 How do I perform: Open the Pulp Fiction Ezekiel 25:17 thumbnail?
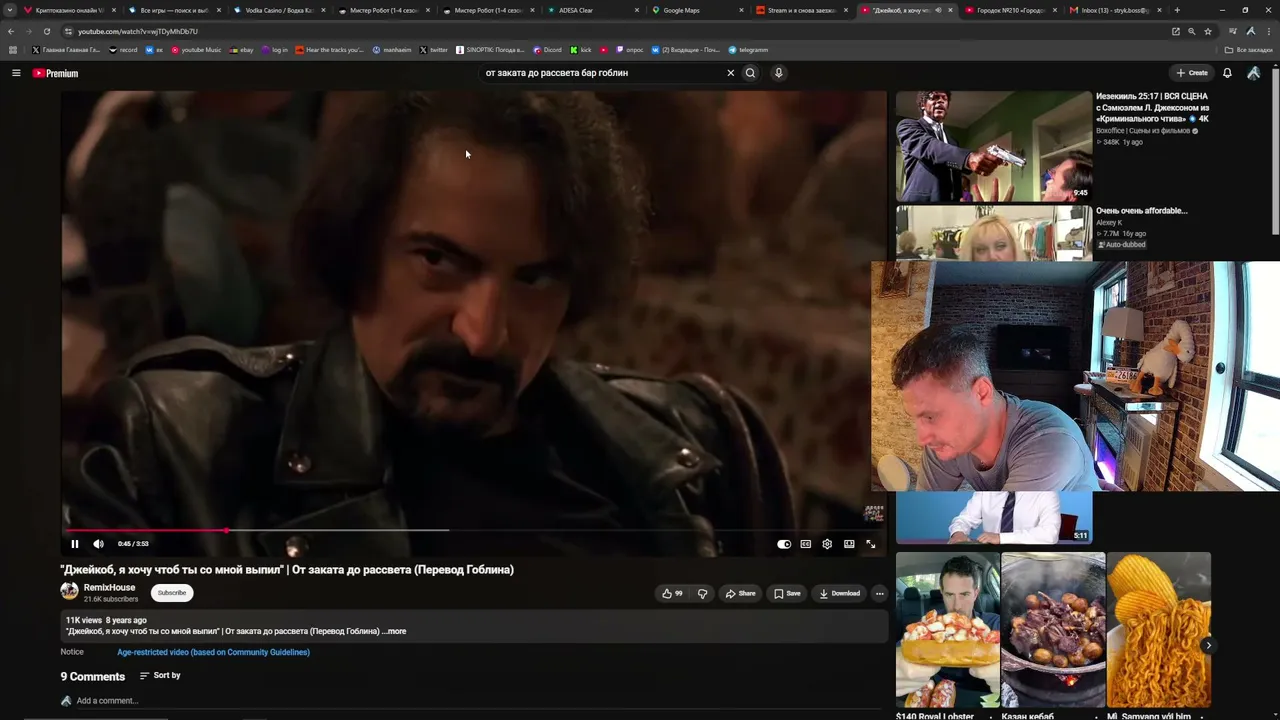[x=994, y=147]
